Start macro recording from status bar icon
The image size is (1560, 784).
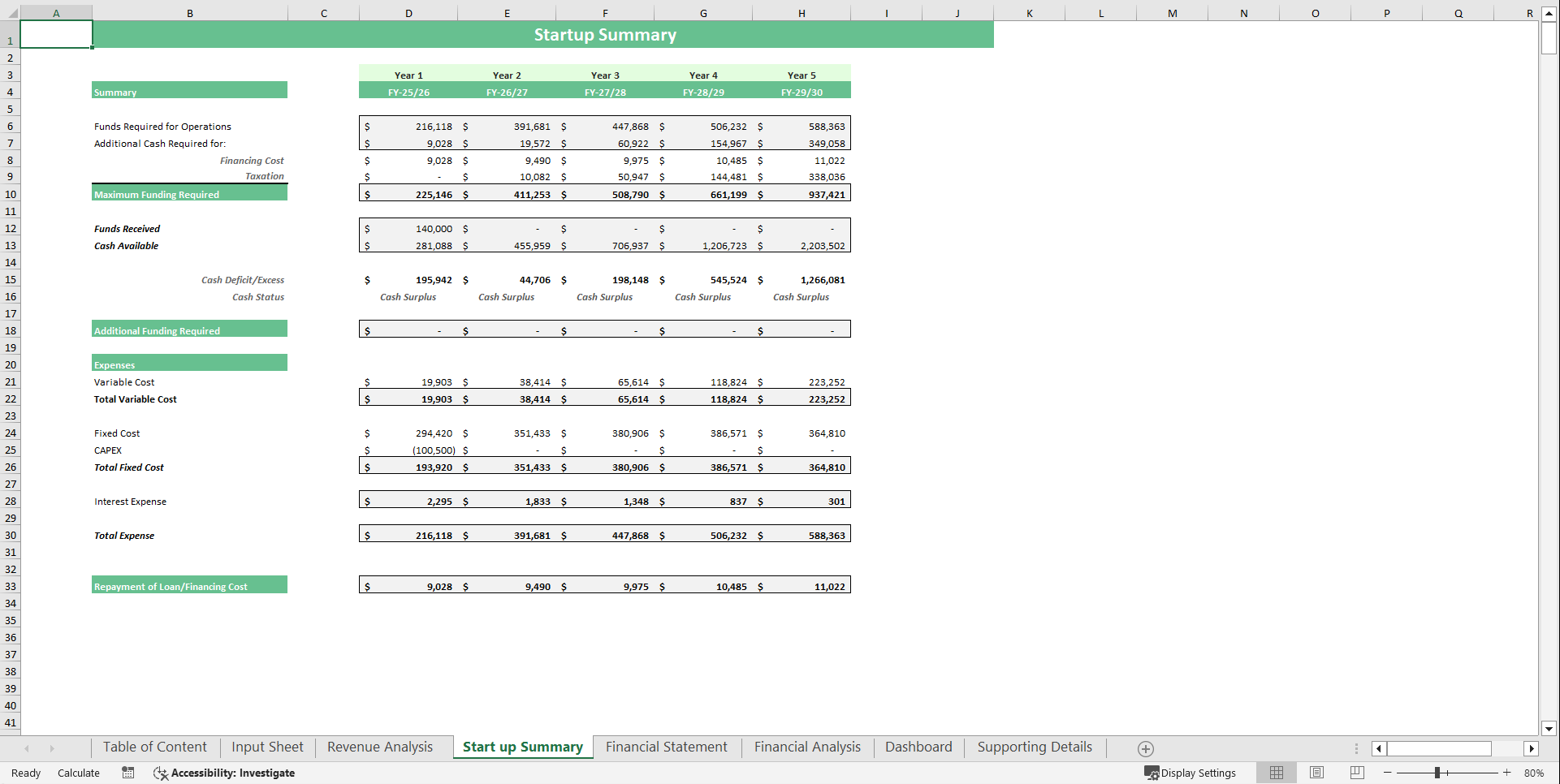click(x=127, y=773)
